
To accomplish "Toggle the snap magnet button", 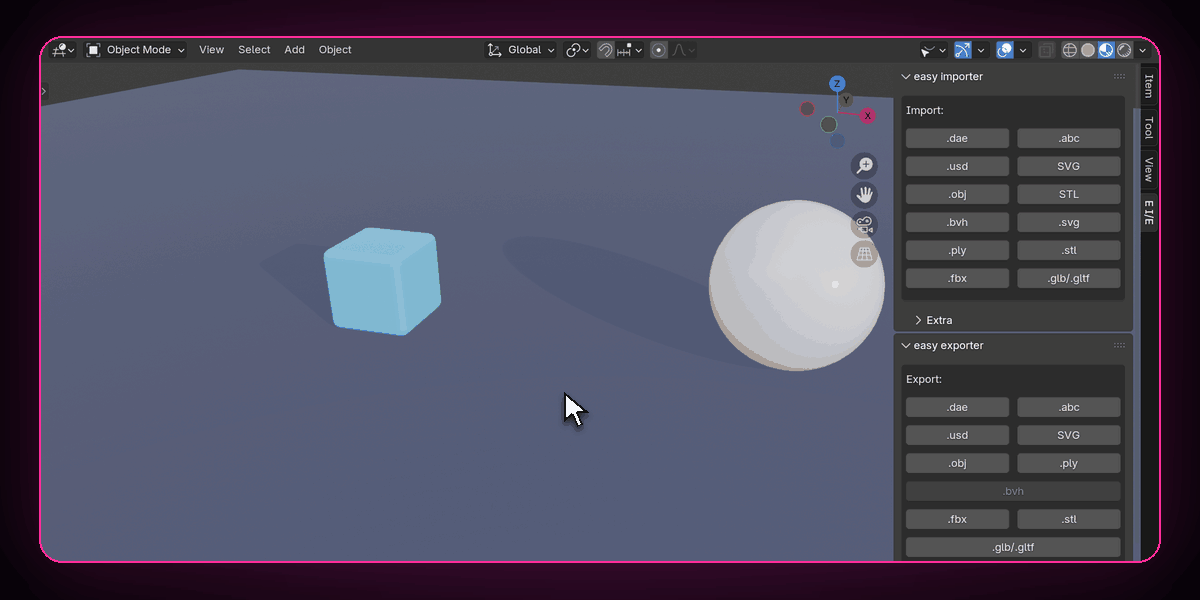I will (606, 50).
